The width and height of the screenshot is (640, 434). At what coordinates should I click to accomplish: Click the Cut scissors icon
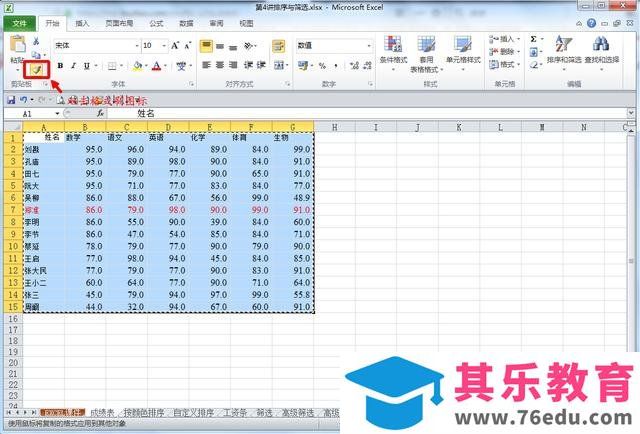pyautogui.click(x=36, y=41)
